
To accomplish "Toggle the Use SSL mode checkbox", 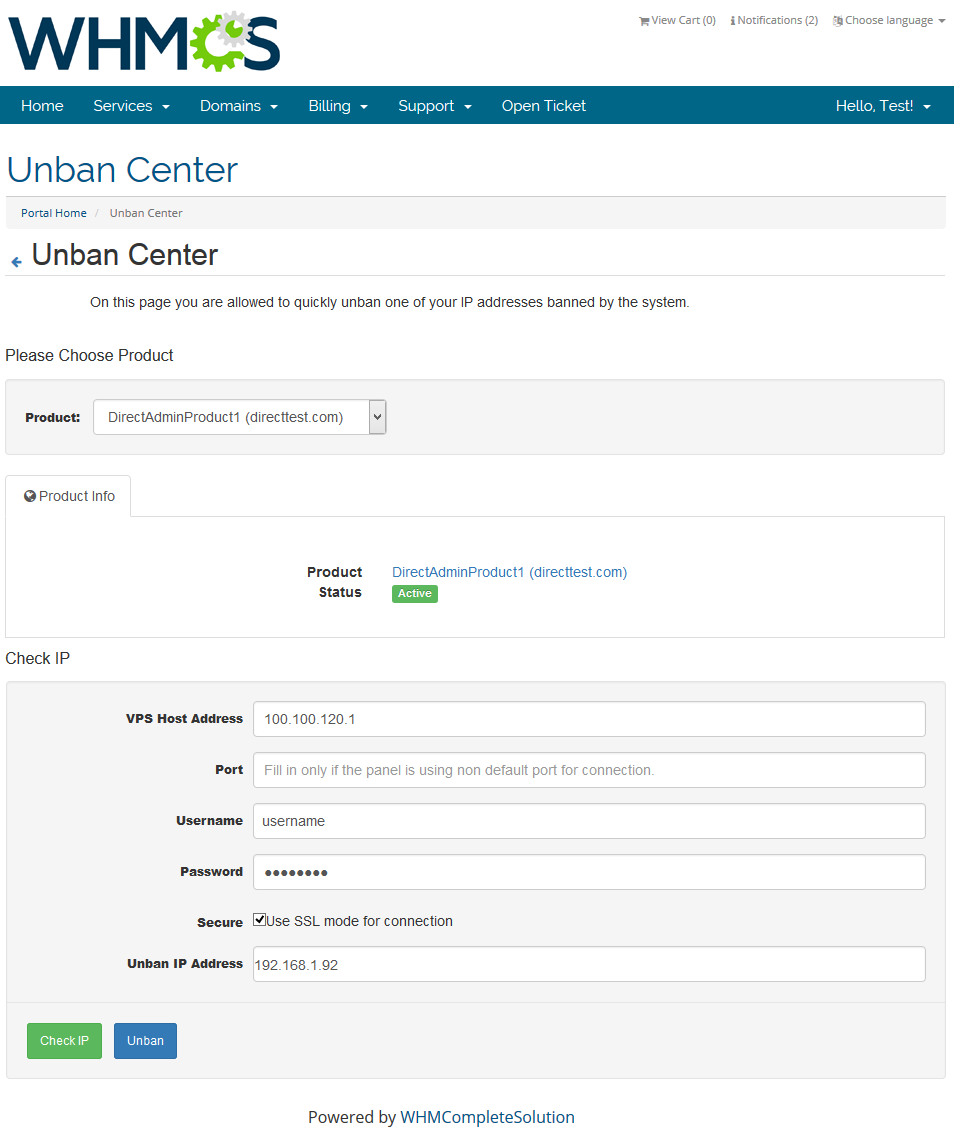I will (259, 920).
